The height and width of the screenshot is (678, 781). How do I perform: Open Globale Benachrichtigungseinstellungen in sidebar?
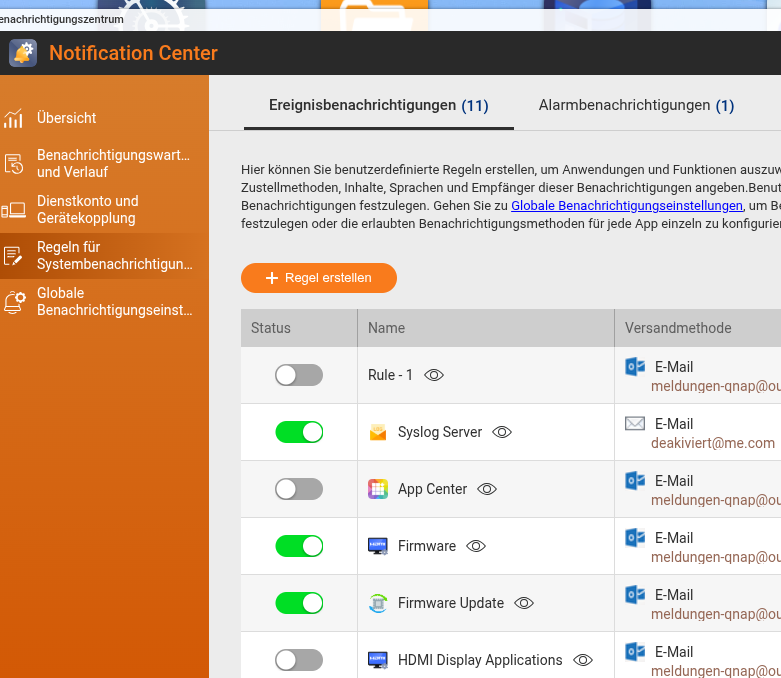point(114,302)
